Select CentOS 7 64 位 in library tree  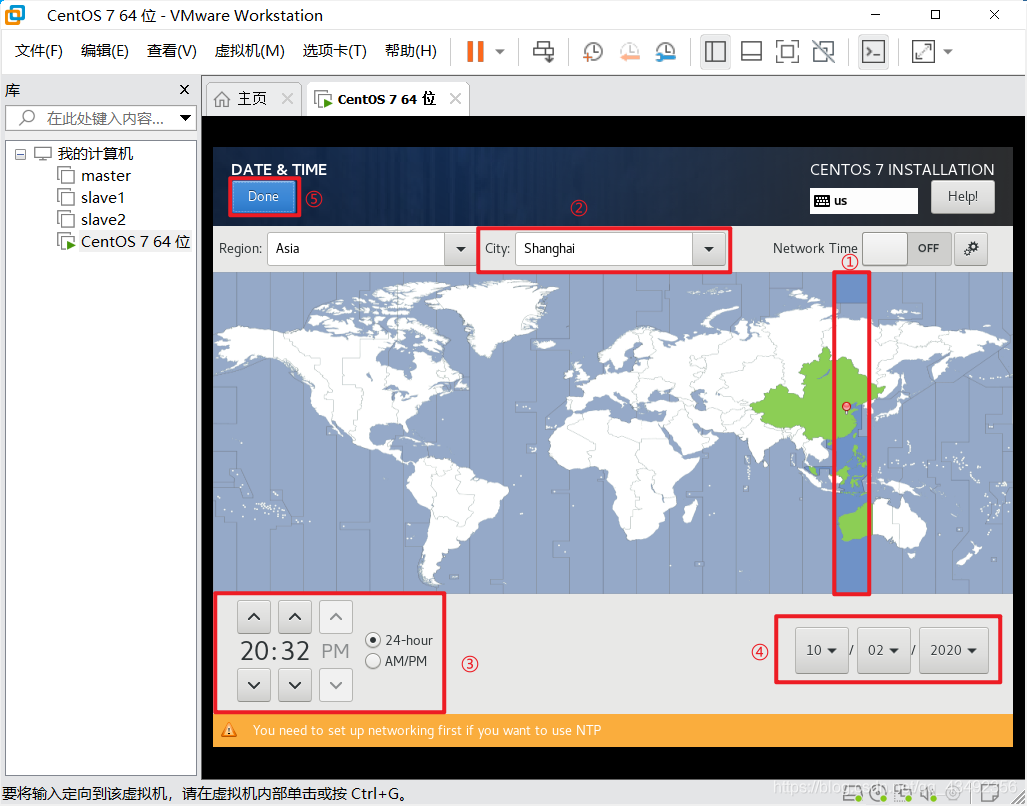pos(124,242)
